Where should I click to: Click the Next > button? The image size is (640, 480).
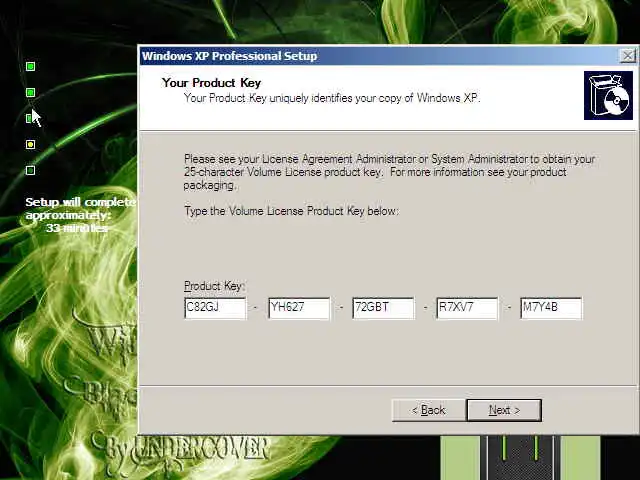[x=504, y=410]
